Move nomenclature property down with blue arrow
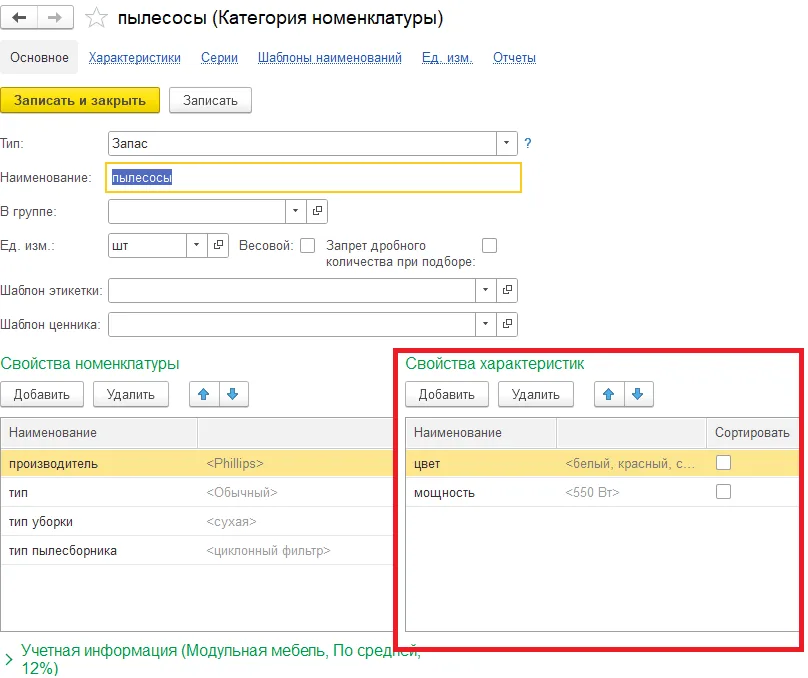 click(x=233, y=394)
